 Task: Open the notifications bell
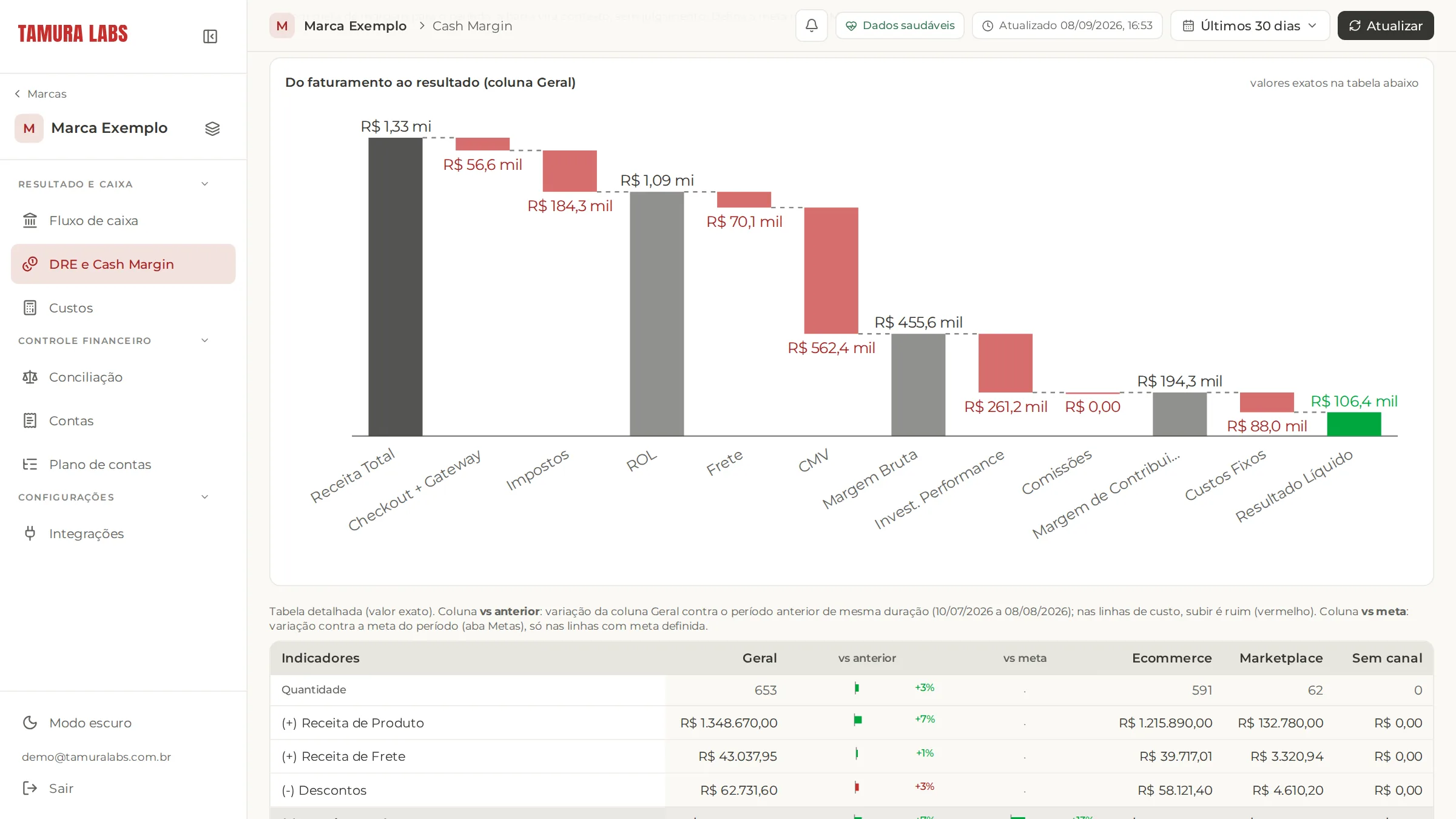[x=811, y=25]
